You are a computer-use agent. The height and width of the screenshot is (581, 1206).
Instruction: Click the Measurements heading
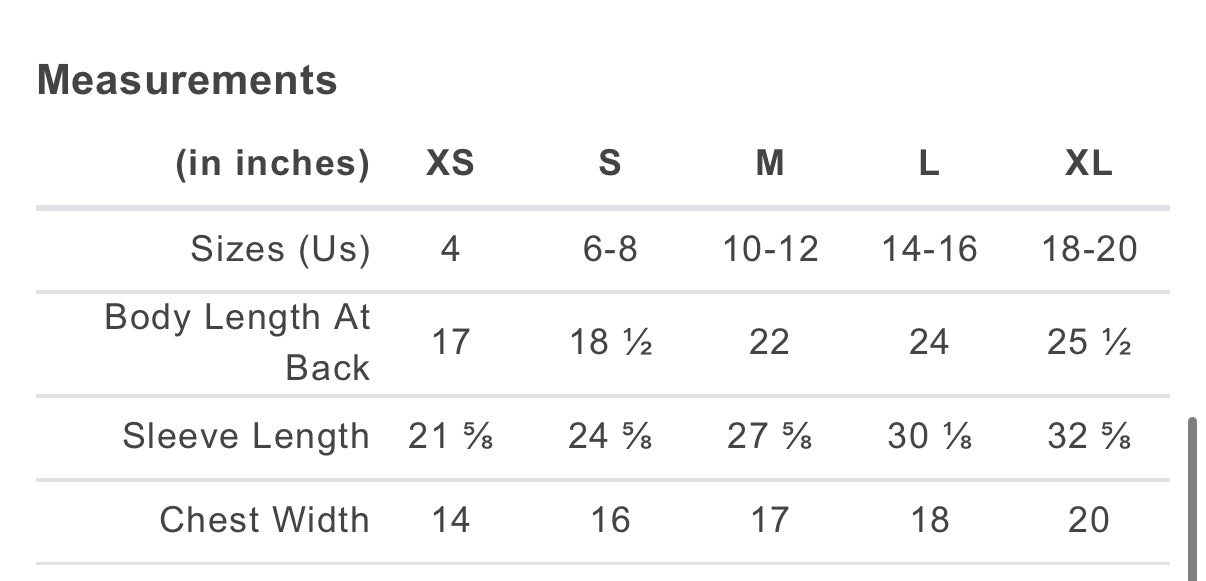[187, 80]
